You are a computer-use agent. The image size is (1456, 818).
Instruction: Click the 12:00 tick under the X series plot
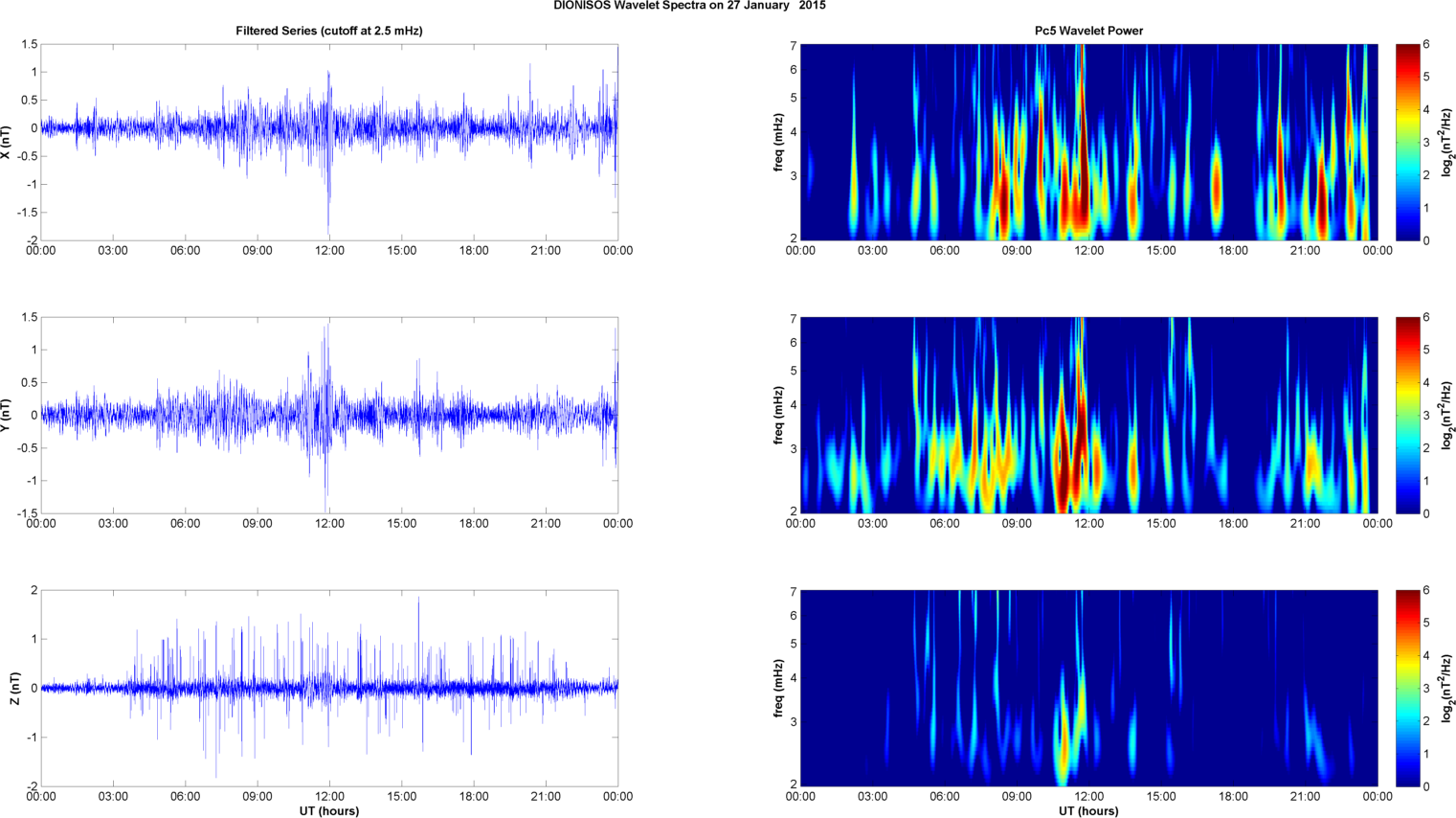coord(329,251)
